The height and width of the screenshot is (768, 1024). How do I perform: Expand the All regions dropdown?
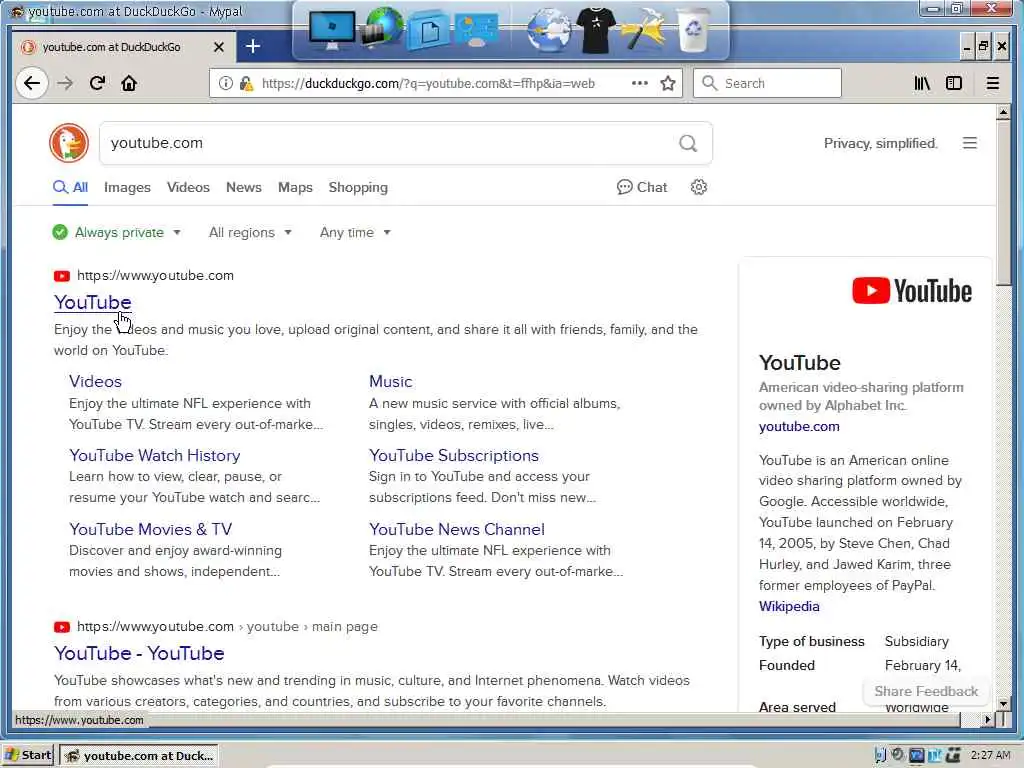click(x=250, y=232)
